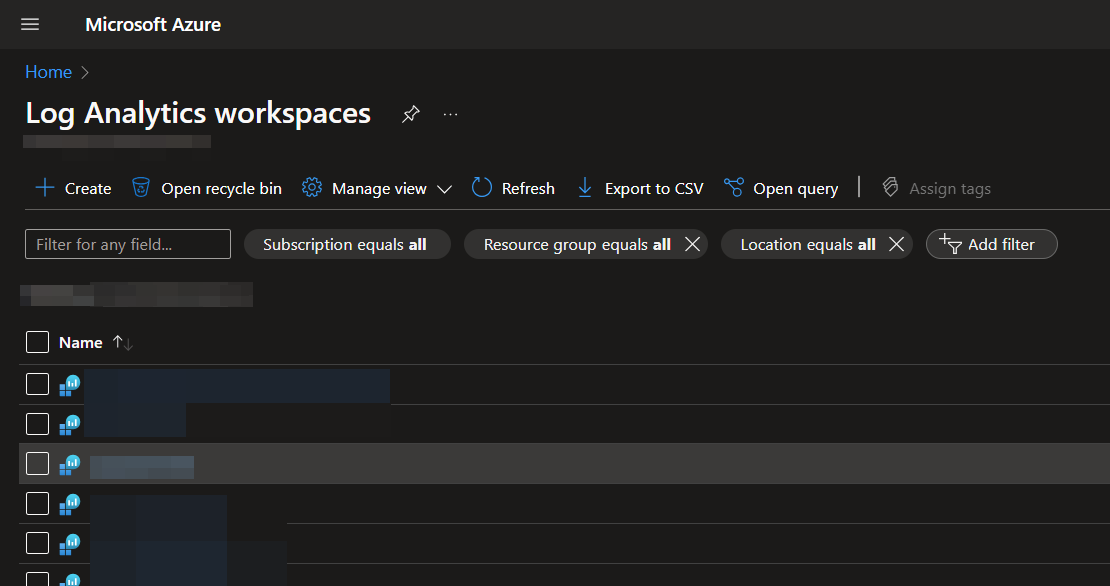This screenshot has width=1110, height=586.
Task: Click the Microsoft Azure title
Action: click(x=153, y=25)
